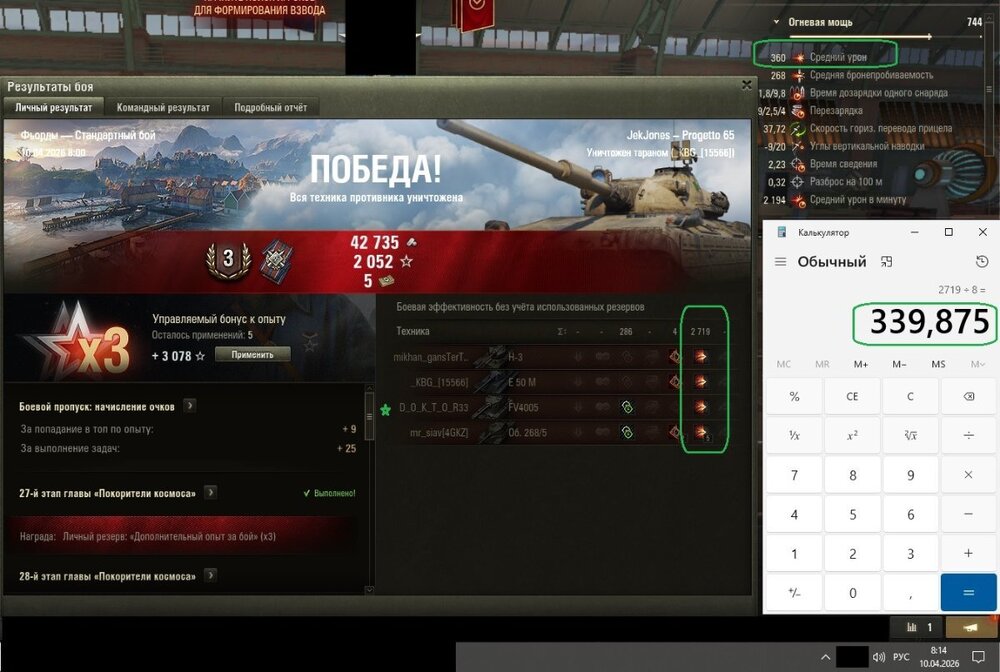Click the decimal comma key
This screenshot has height=672, width=1000.
[910, 593]
